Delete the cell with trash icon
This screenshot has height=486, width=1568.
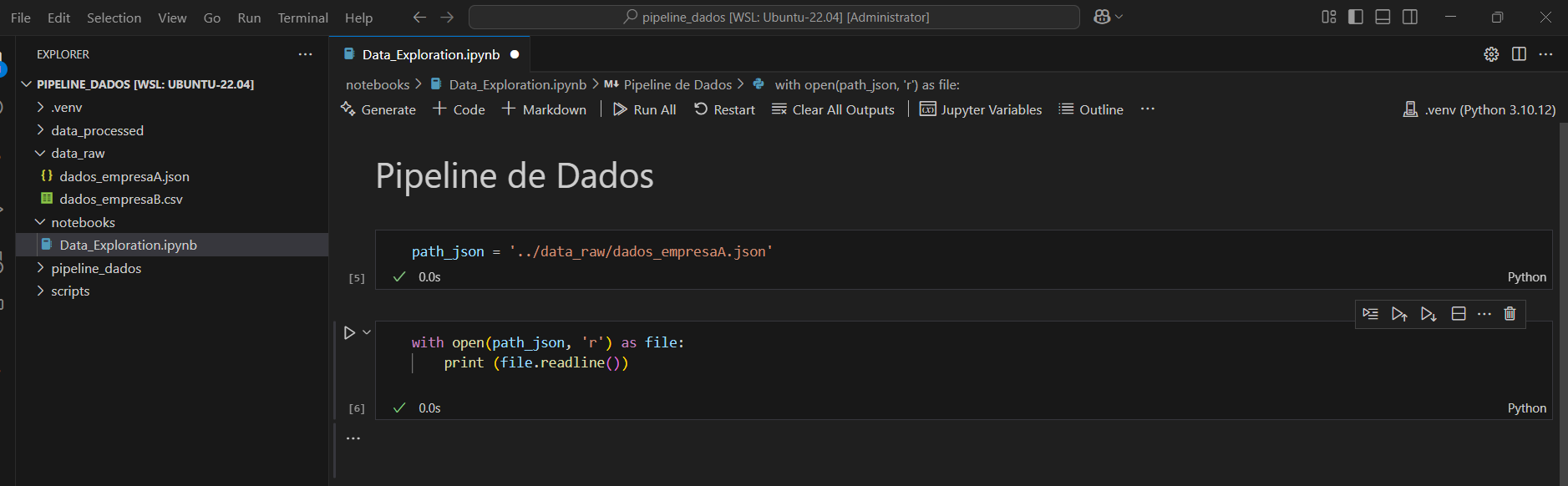click(x=1510, y=314)
